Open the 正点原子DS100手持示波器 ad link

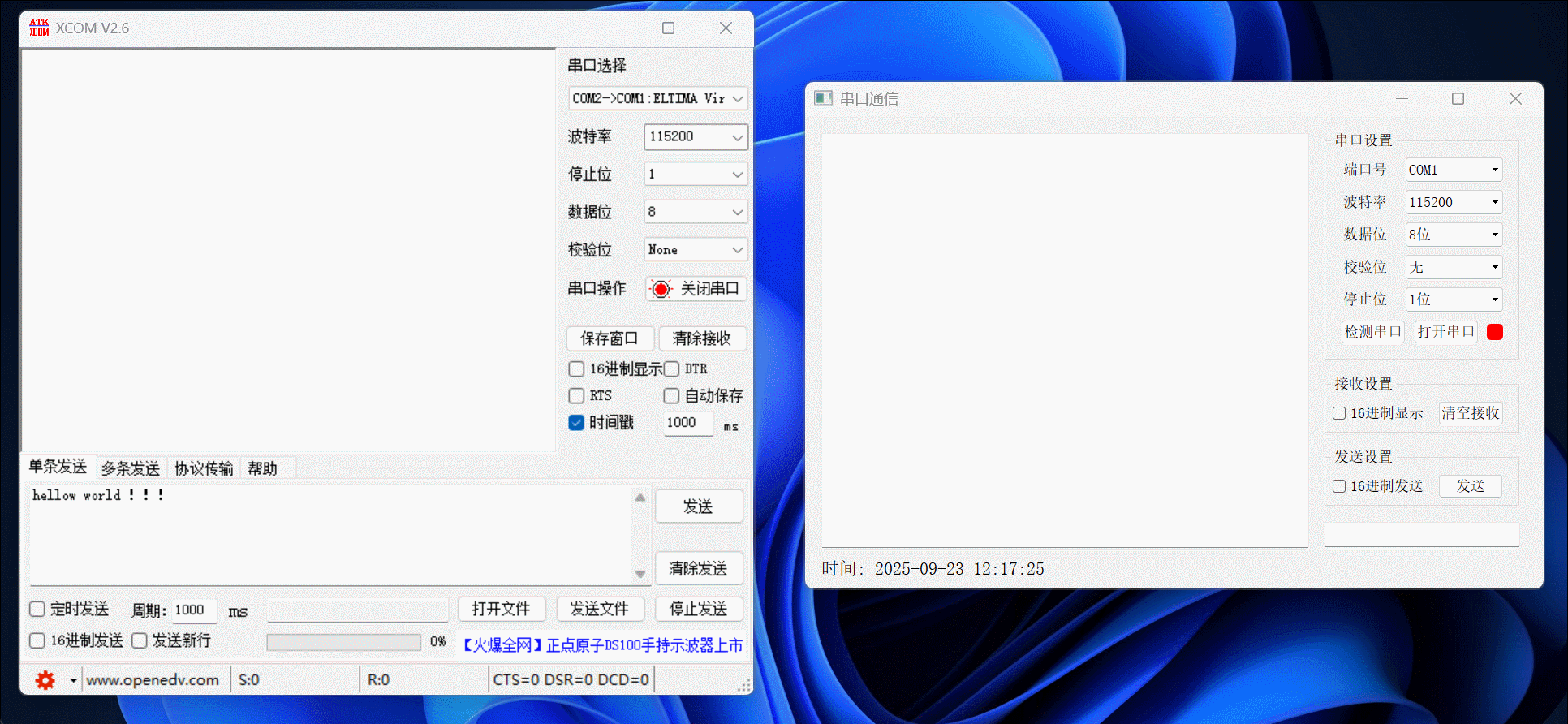pyautogui.click(x=602, y=645)
